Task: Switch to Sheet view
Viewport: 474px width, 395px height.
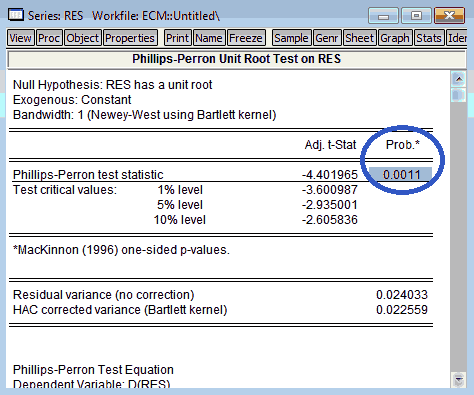Action: tap(360, 38)
